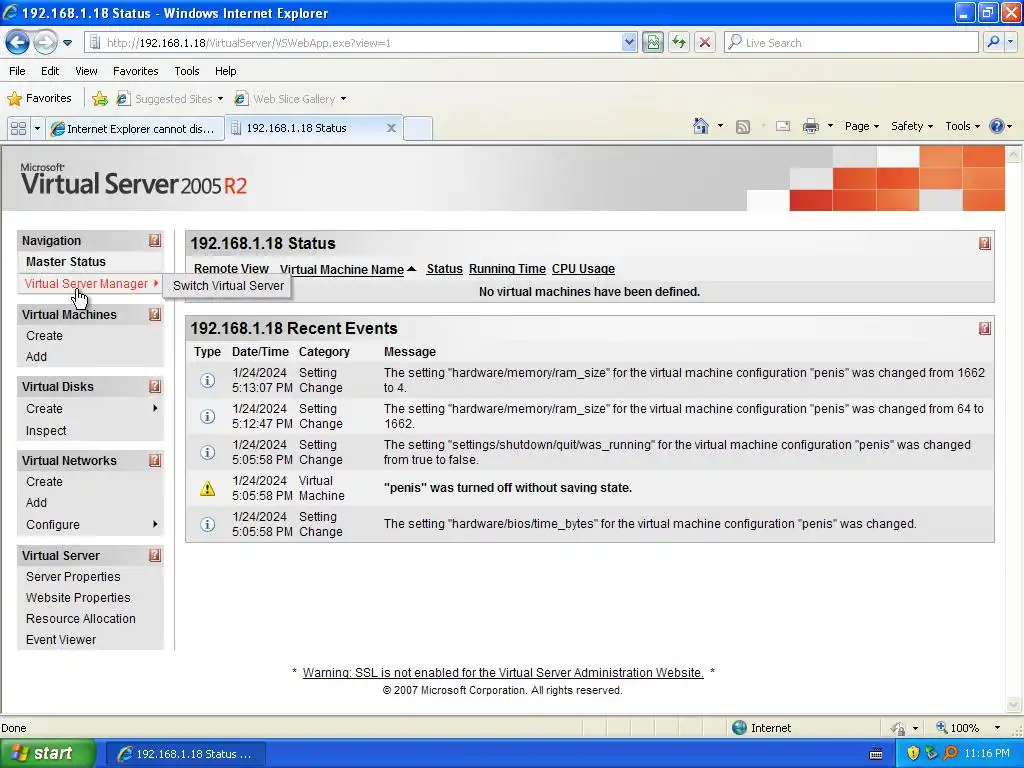Click the Live Search box

click(x=851, y=42)
